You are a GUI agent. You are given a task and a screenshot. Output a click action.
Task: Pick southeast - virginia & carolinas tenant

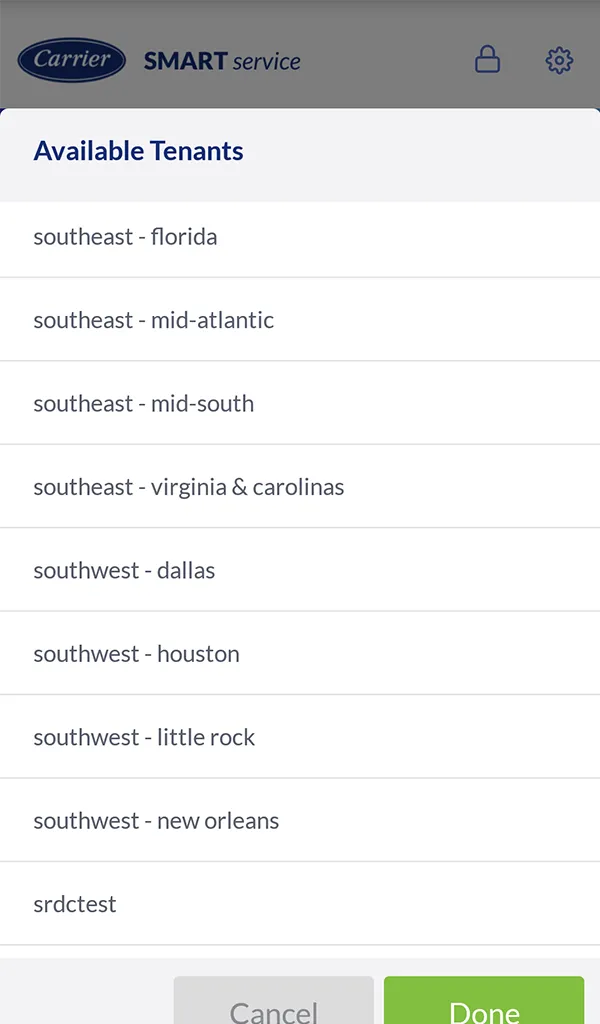[300, 487]
